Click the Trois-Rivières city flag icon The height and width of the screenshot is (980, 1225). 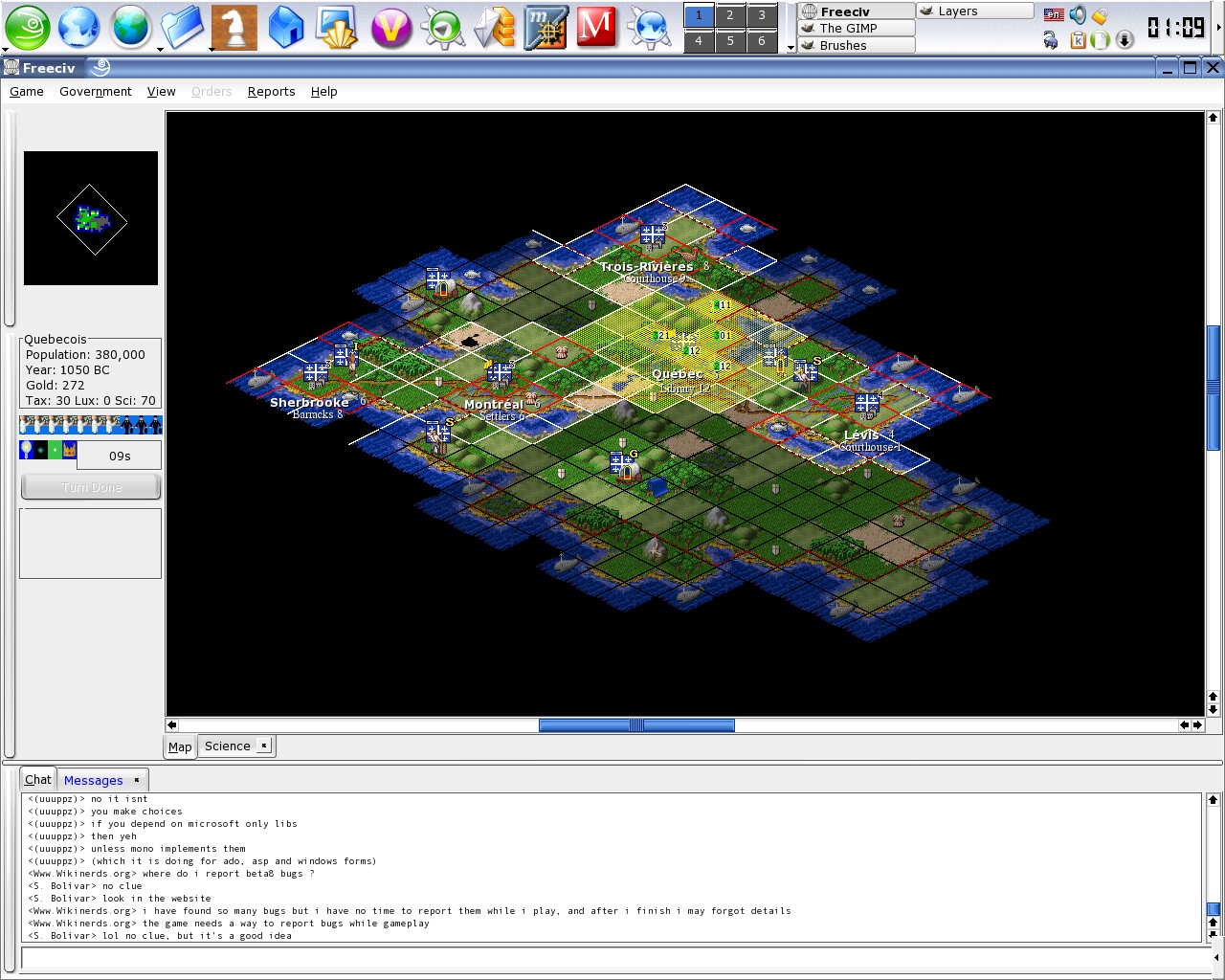coord(653,234)
